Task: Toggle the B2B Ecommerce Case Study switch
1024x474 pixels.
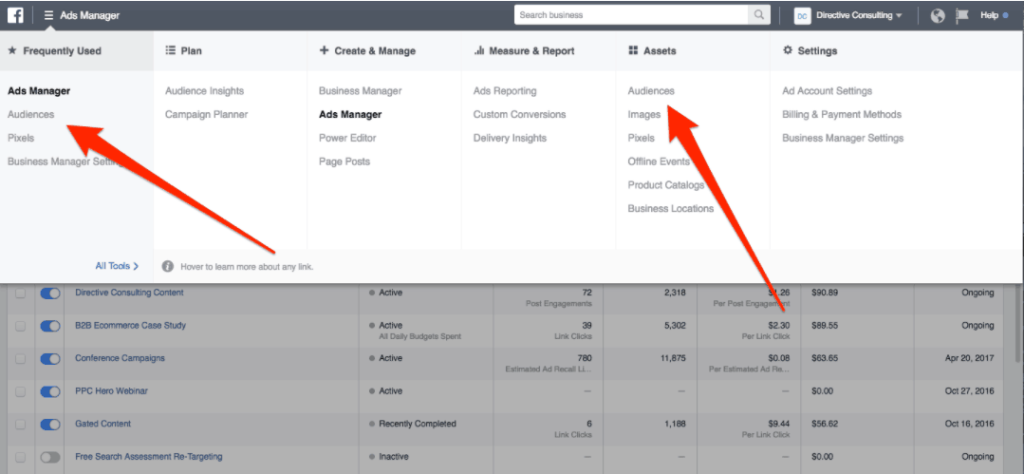Action: [50, 326]
